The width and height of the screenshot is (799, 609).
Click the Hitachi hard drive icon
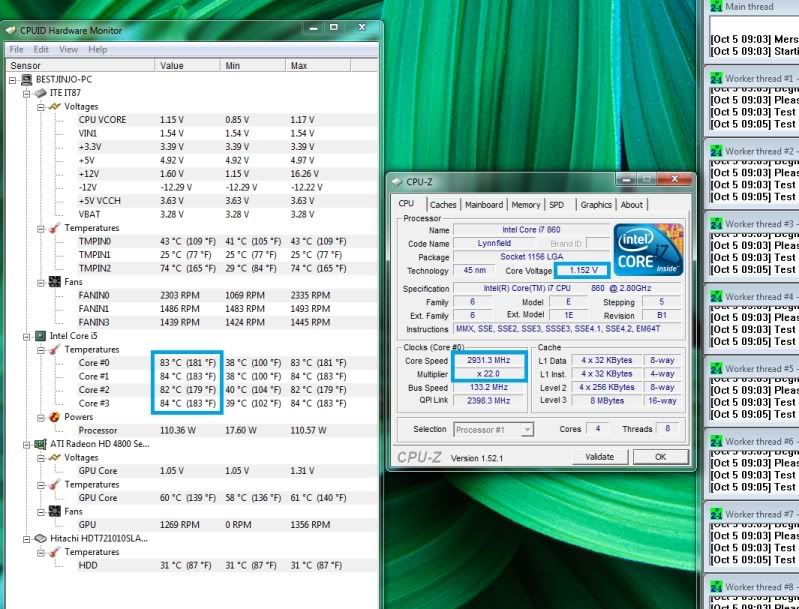click(x=40, y=538)
